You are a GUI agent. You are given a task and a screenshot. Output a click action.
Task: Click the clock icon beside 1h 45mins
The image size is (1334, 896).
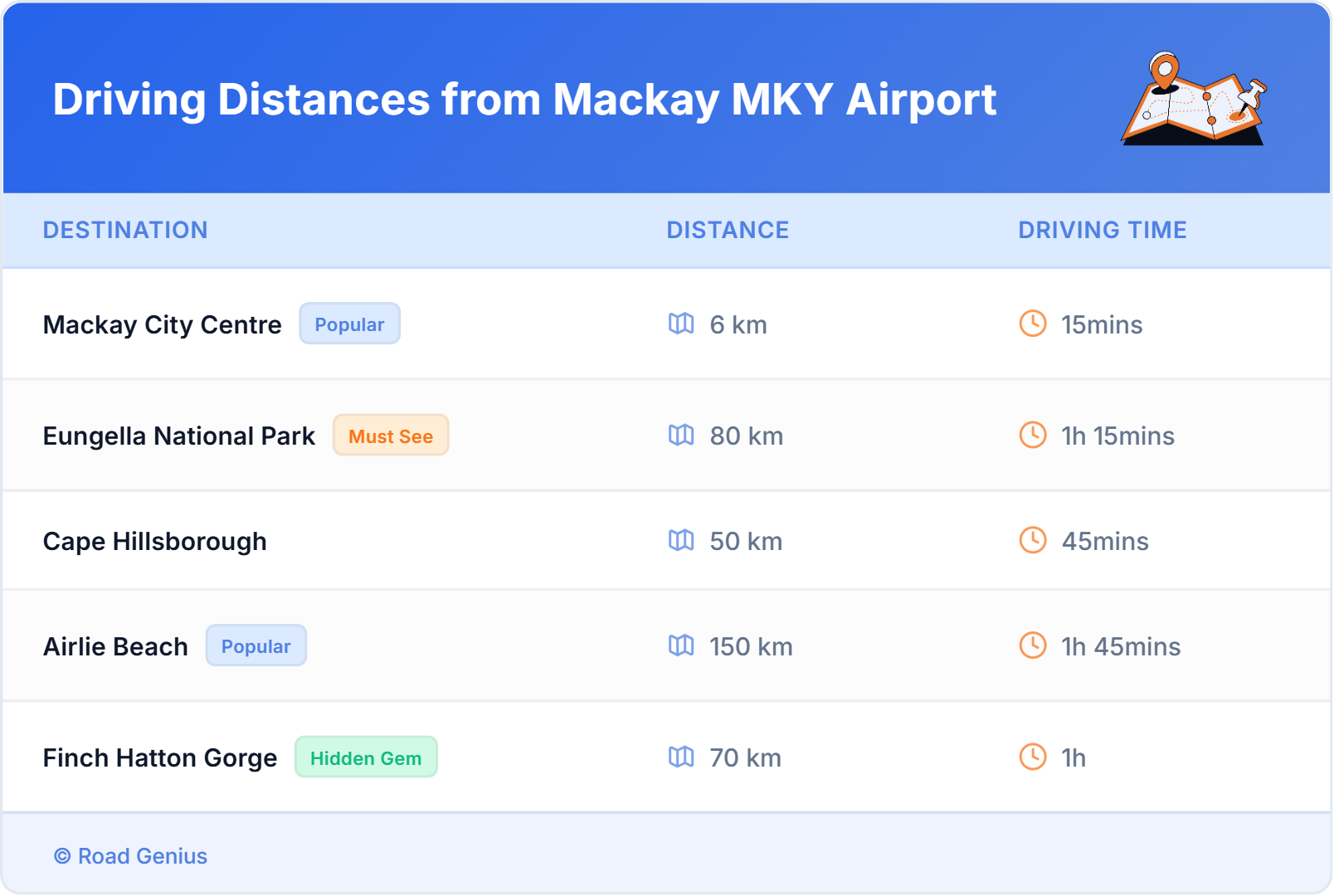pyautogui.click(x=1032, y=646)
